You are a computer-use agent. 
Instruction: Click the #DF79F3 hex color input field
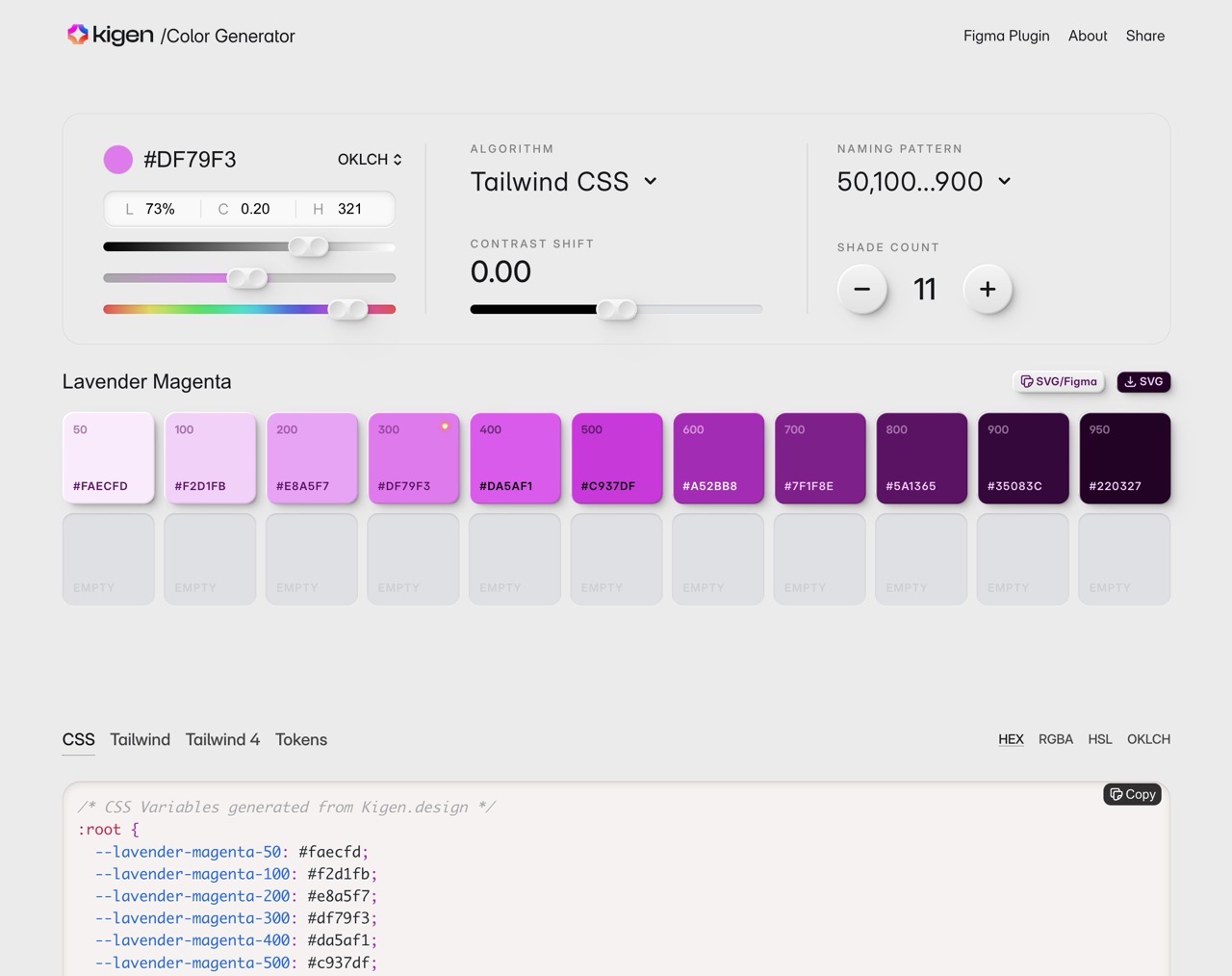point(190,160)
